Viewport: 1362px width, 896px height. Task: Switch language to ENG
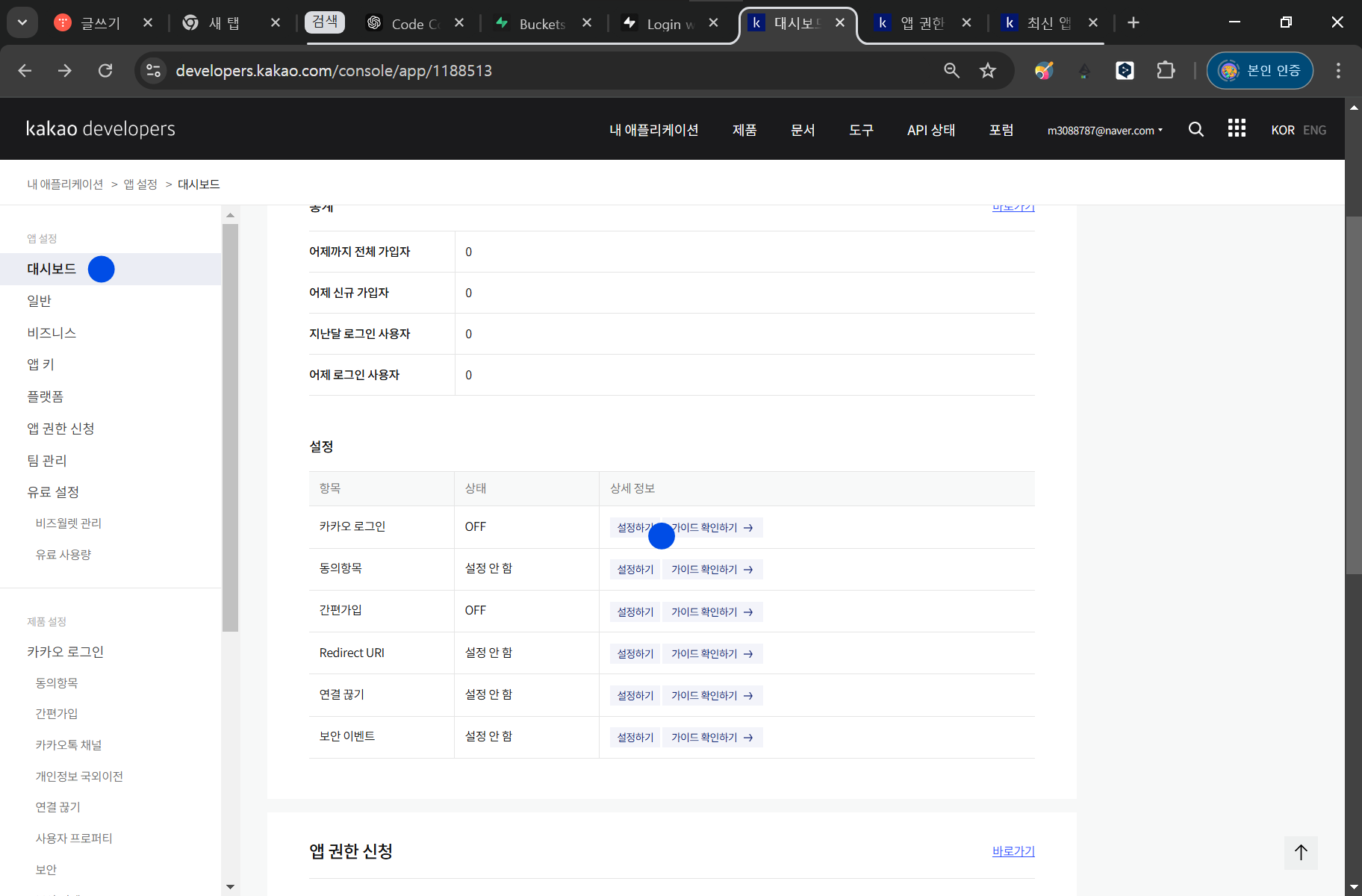[1314, 130]
